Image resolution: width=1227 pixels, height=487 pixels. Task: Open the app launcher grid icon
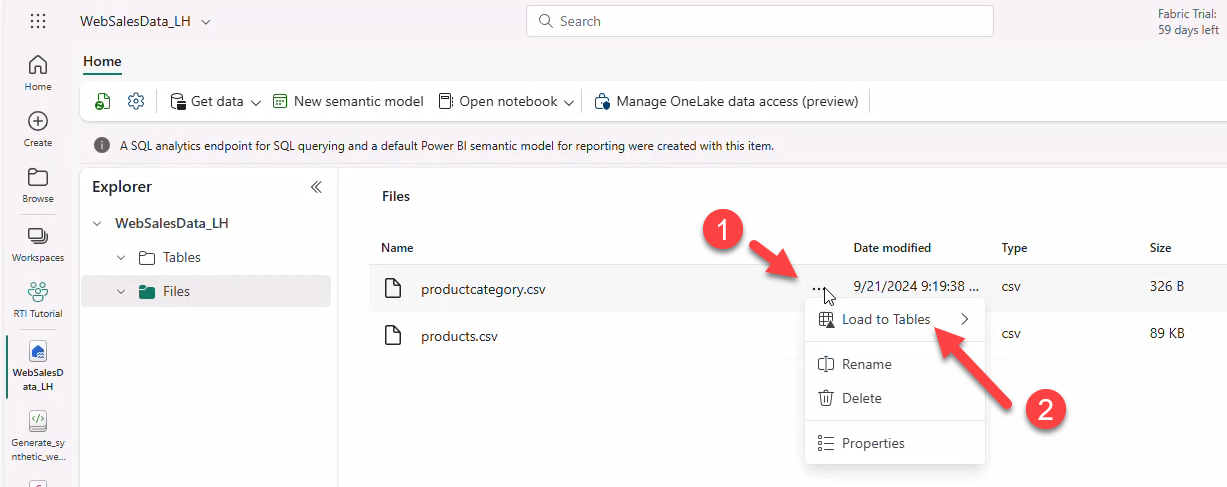click(x=38, y=21)
